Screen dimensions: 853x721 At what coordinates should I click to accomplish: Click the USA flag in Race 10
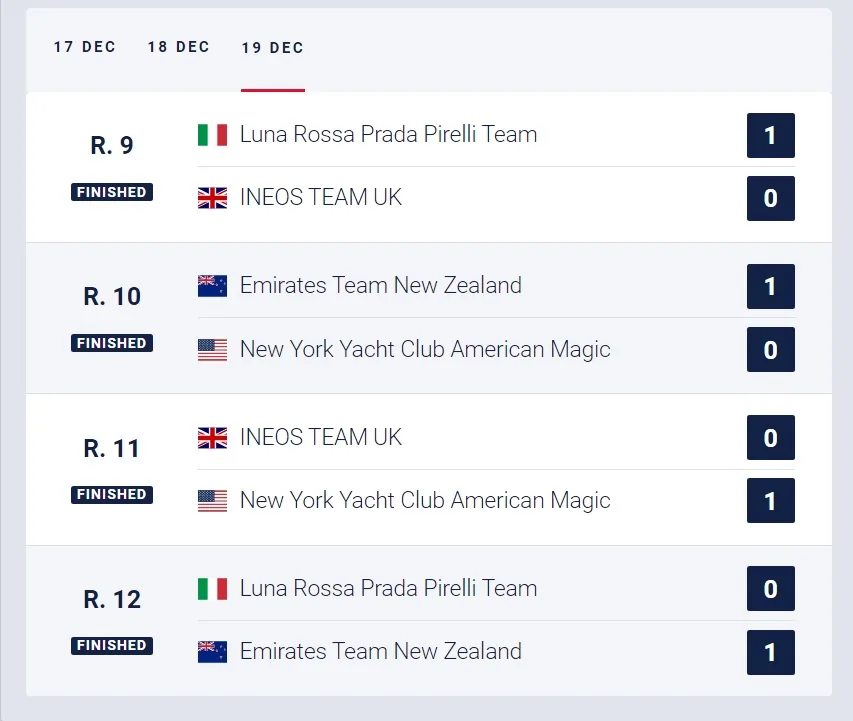point(212,350)
